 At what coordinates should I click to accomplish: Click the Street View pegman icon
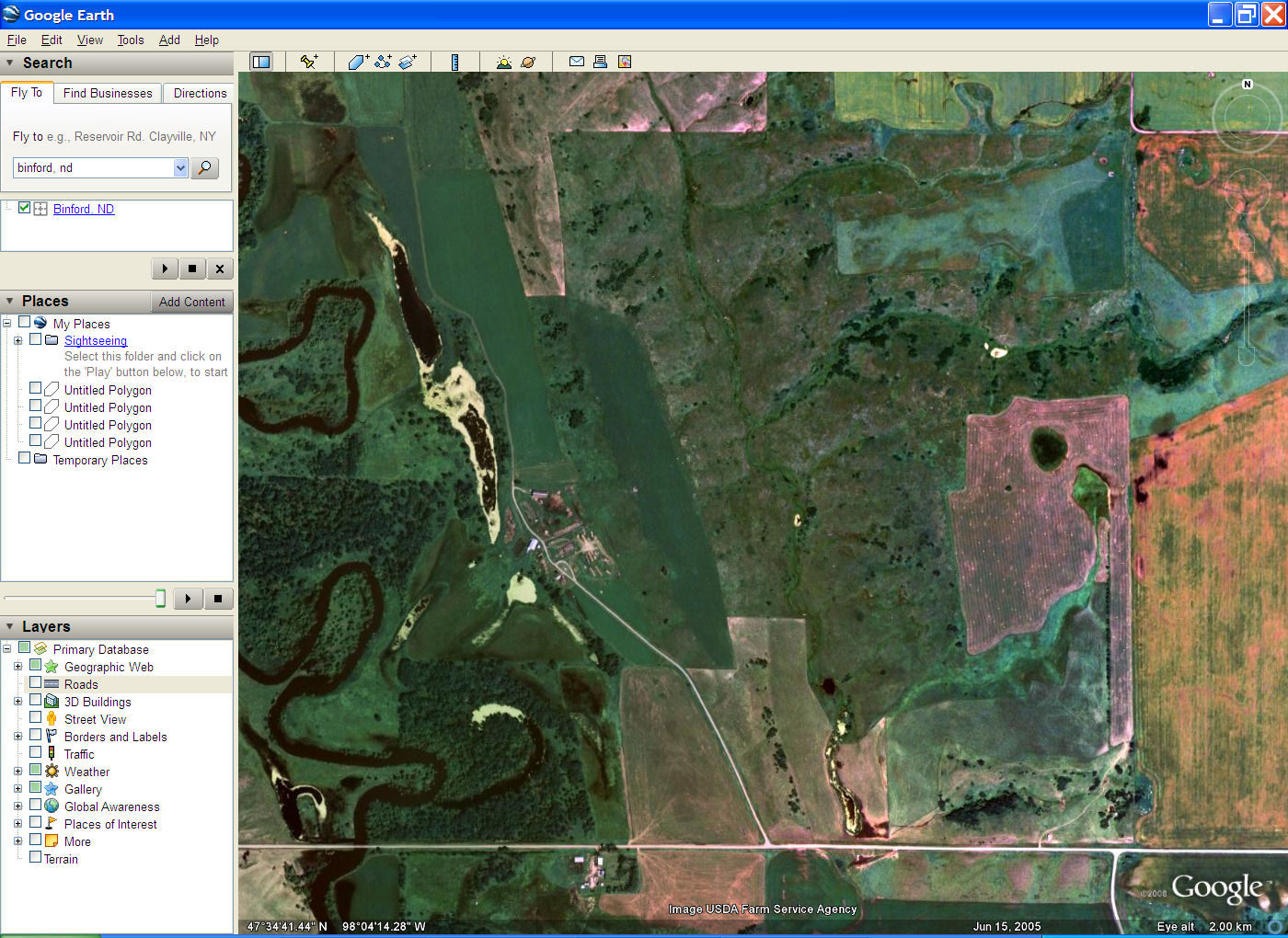52,718
